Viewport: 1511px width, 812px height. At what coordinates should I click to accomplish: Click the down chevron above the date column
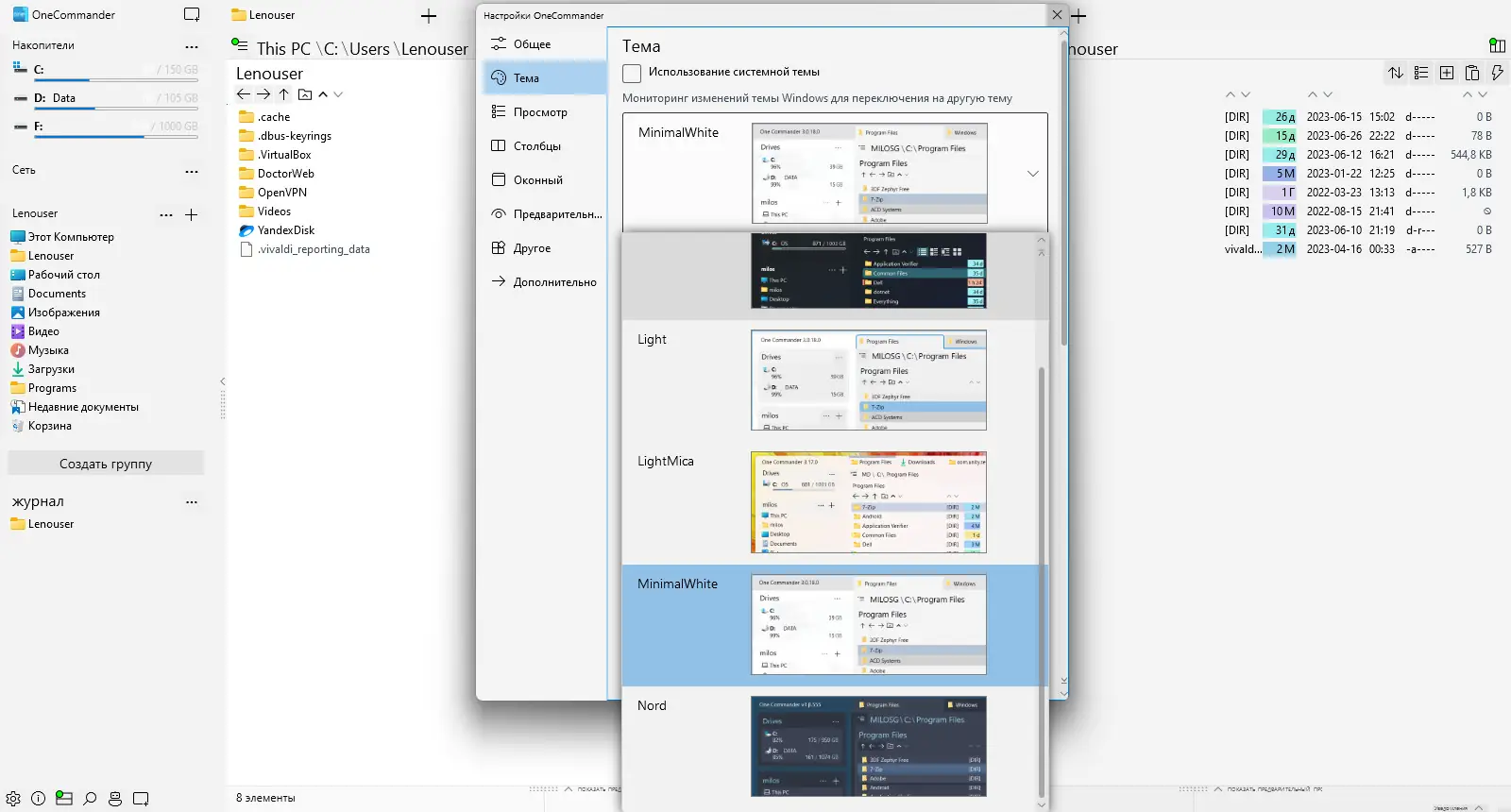click(1328, 94)
